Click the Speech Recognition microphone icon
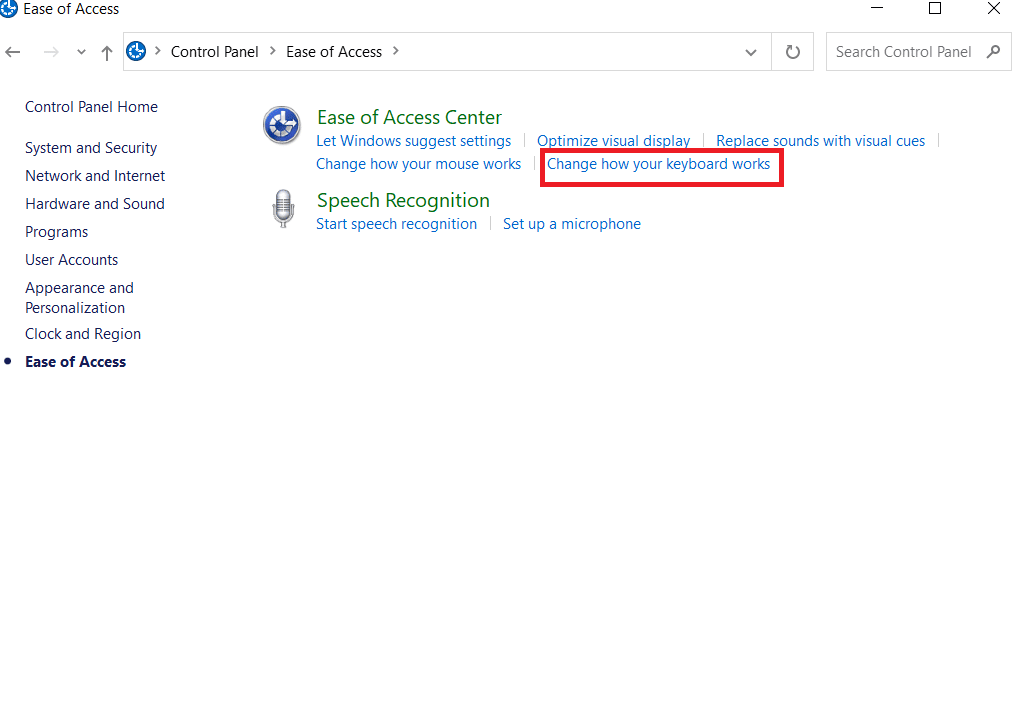This screenshot has height=721, width=1020. [x=283, y=209]
